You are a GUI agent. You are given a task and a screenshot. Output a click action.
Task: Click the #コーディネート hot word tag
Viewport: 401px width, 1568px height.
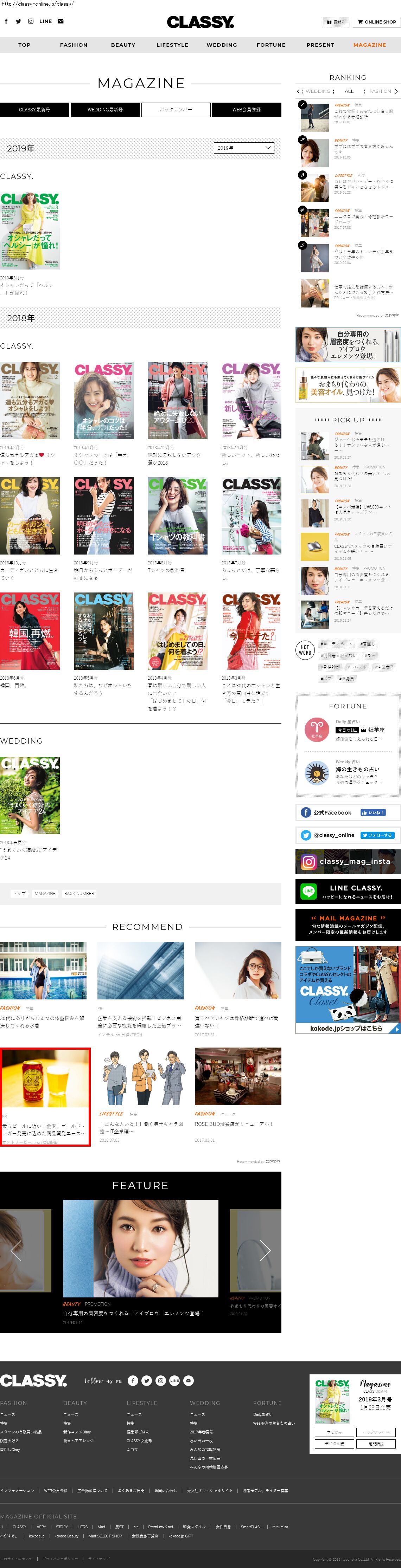[336, 644]
